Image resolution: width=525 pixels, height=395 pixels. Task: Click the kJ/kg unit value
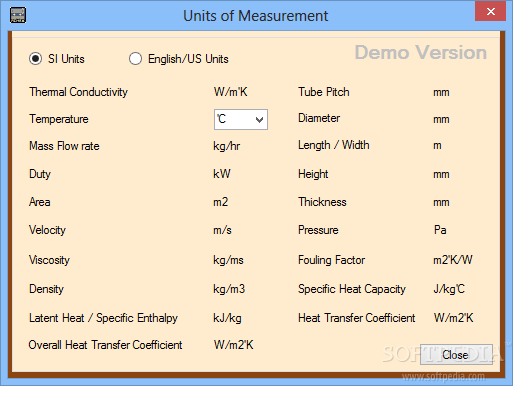click(x=227, y=318)
